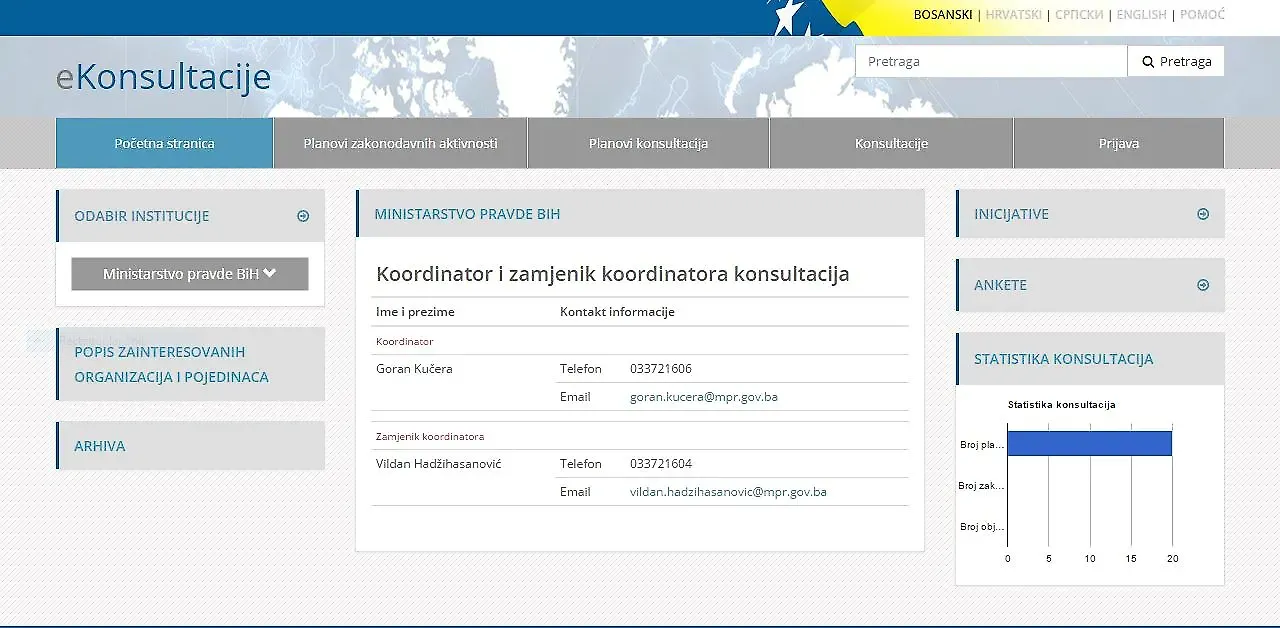Click the magnifier icon in Pretraga button
This screenshot has width=1280, height=628.
tap(1148, 62)
